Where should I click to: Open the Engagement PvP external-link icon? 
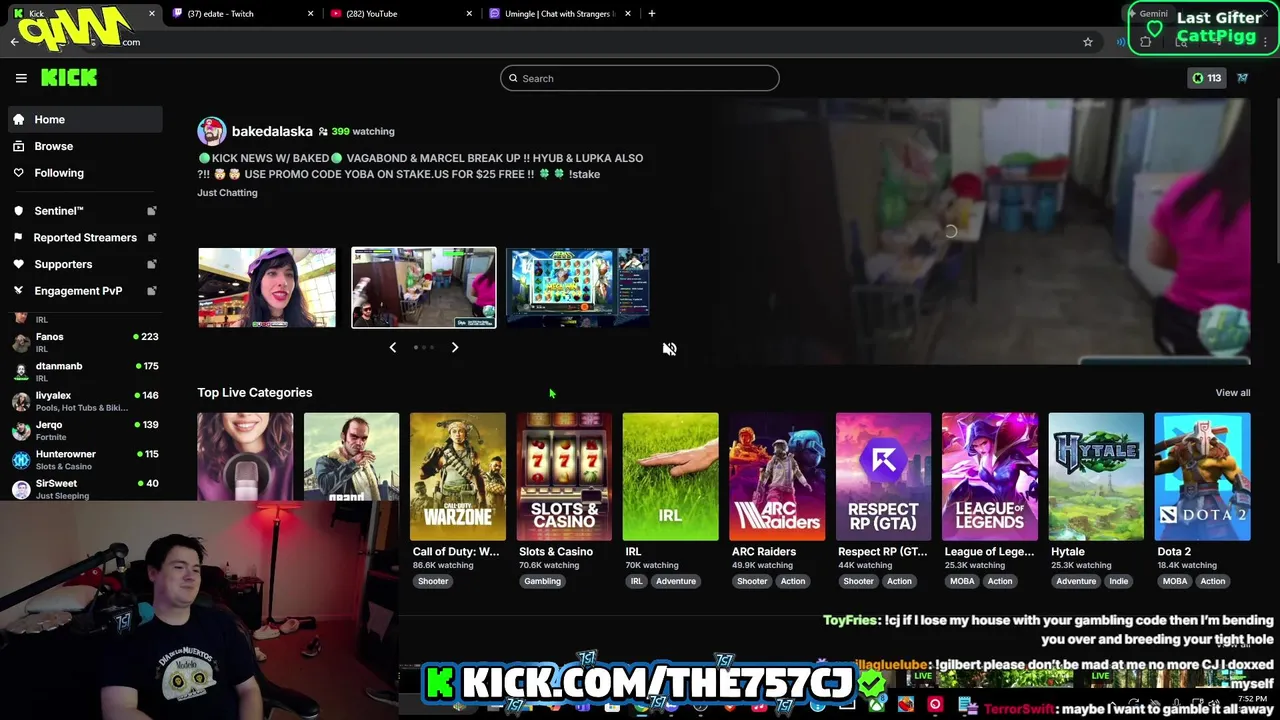click(152, 291)
